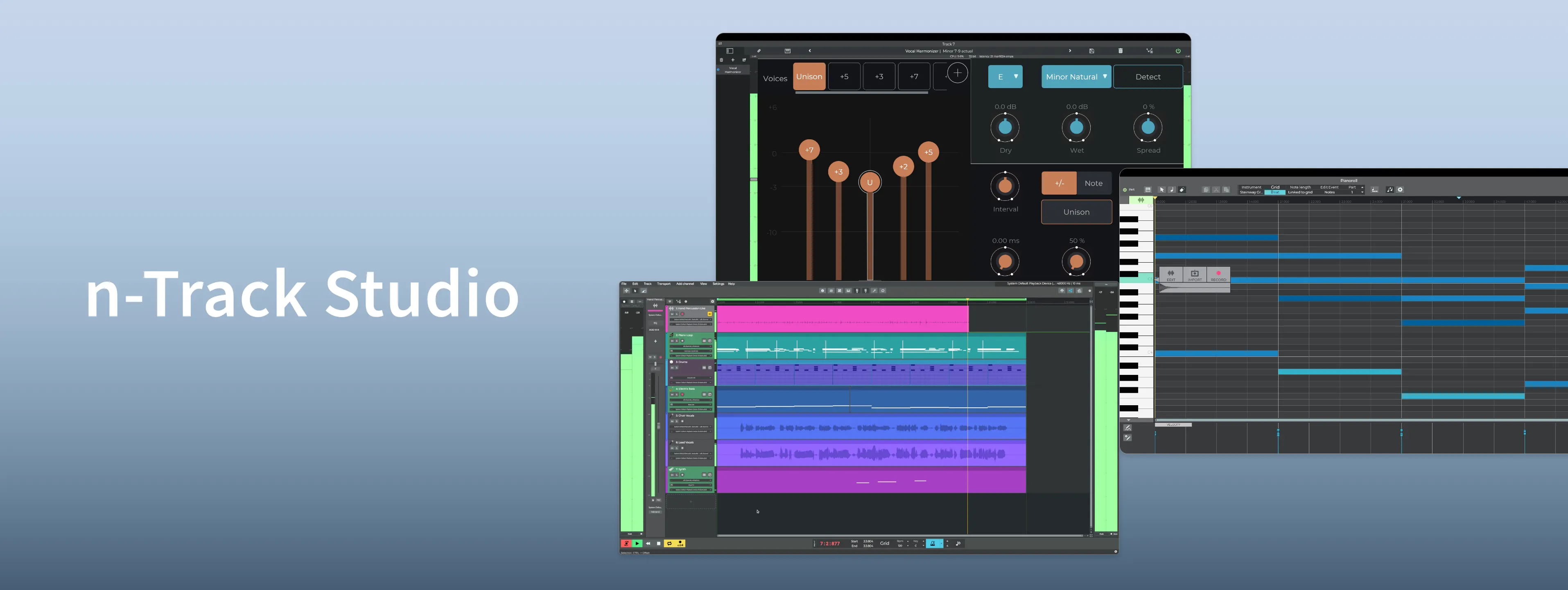Click the Spread knob
Image resolution: width=1568 pixels, height=590 pixels.
click(1148, 127)
